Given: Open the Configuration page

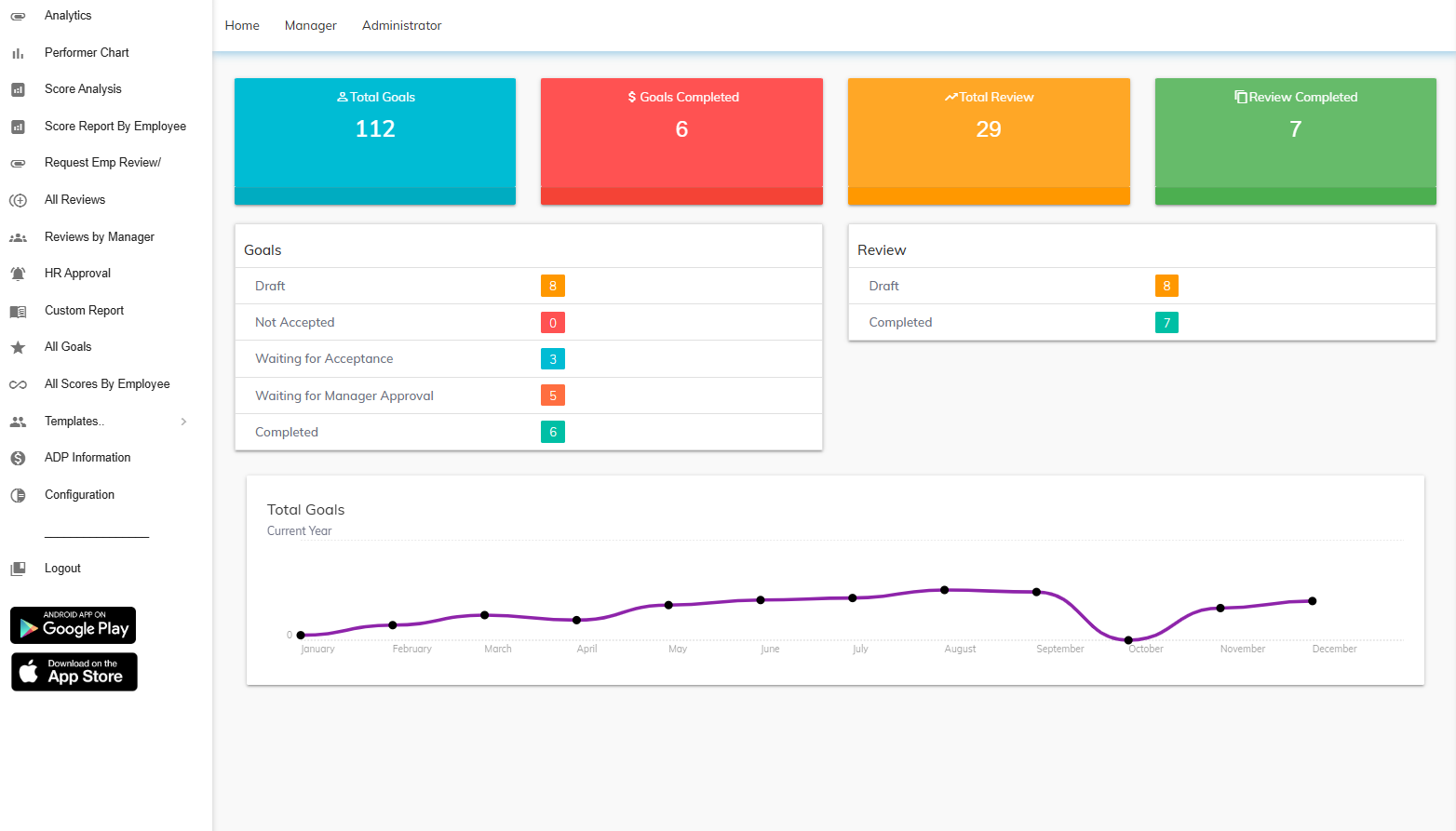Looking at the screenshot, I should tap(79, 495).
